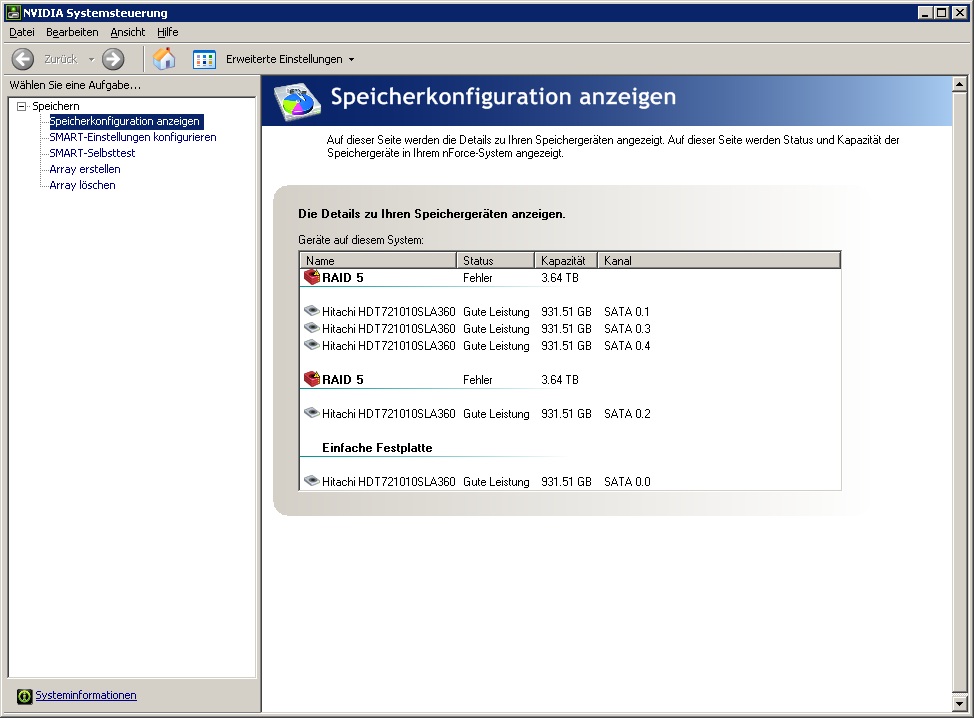Click the NVIDIA title bar application icon
Image resolution: width=975 pixels, height=718 pixels.
click(13, 12)
